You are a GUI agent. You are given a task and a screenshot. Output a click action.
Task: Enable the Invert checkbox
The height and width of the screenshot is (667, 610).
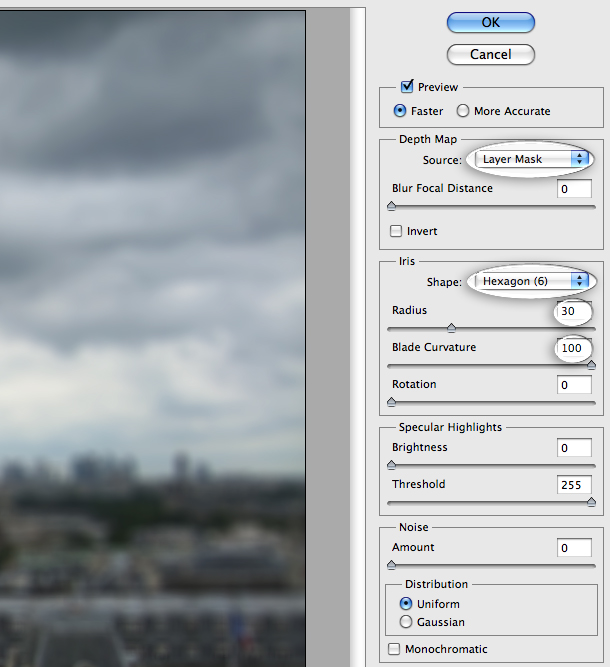(x=396, y=231)
